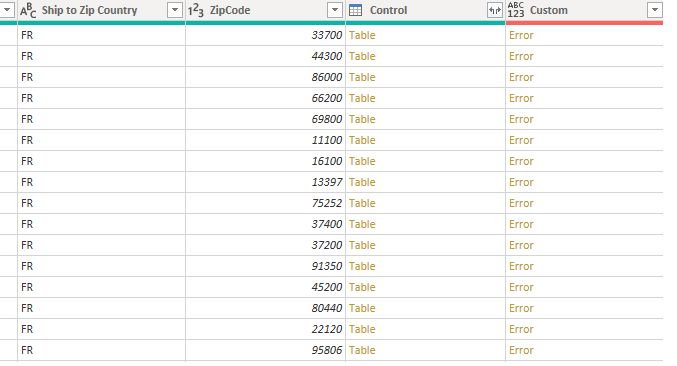
Task: View the Error in row 11100
Action: [x=521, y=140]
